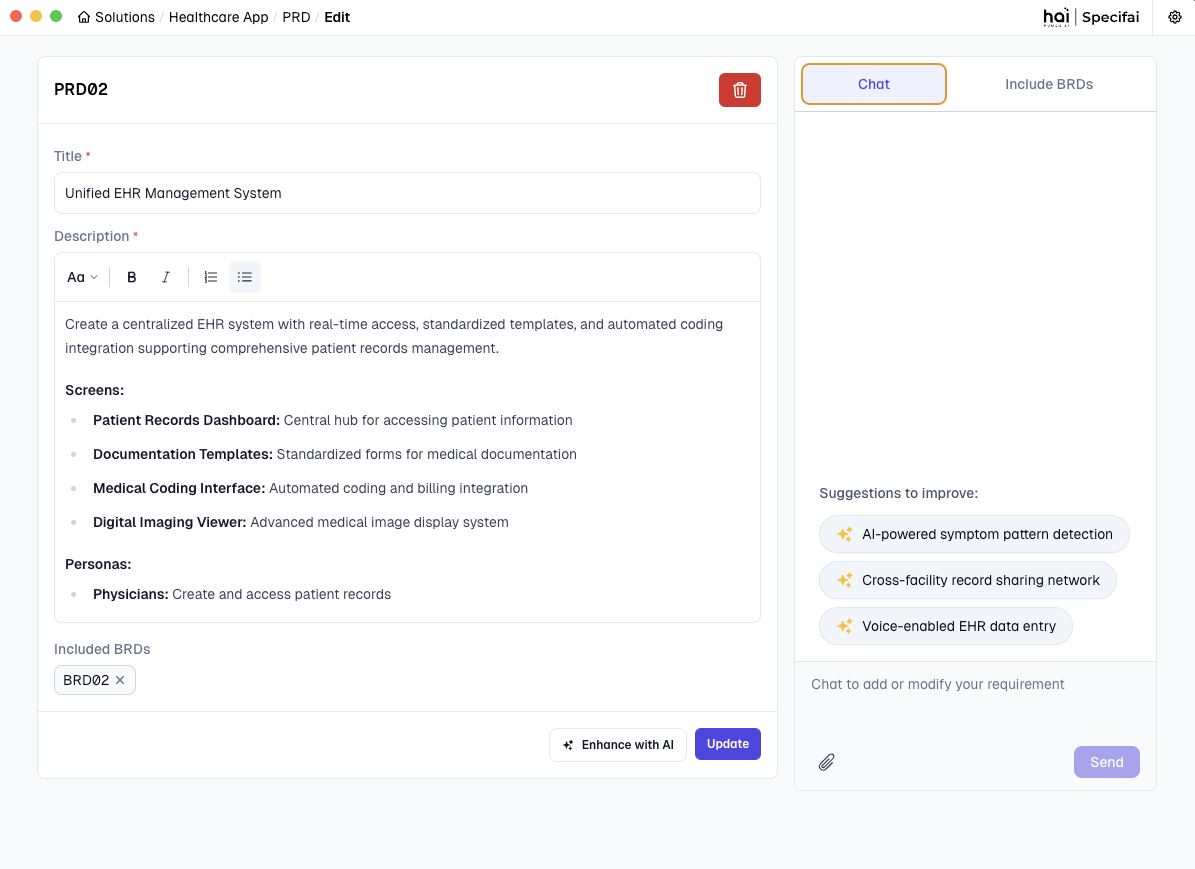Go to PRD in the breadcrumb
Screen dimensions: 1195x869
[x=296, y=17]
